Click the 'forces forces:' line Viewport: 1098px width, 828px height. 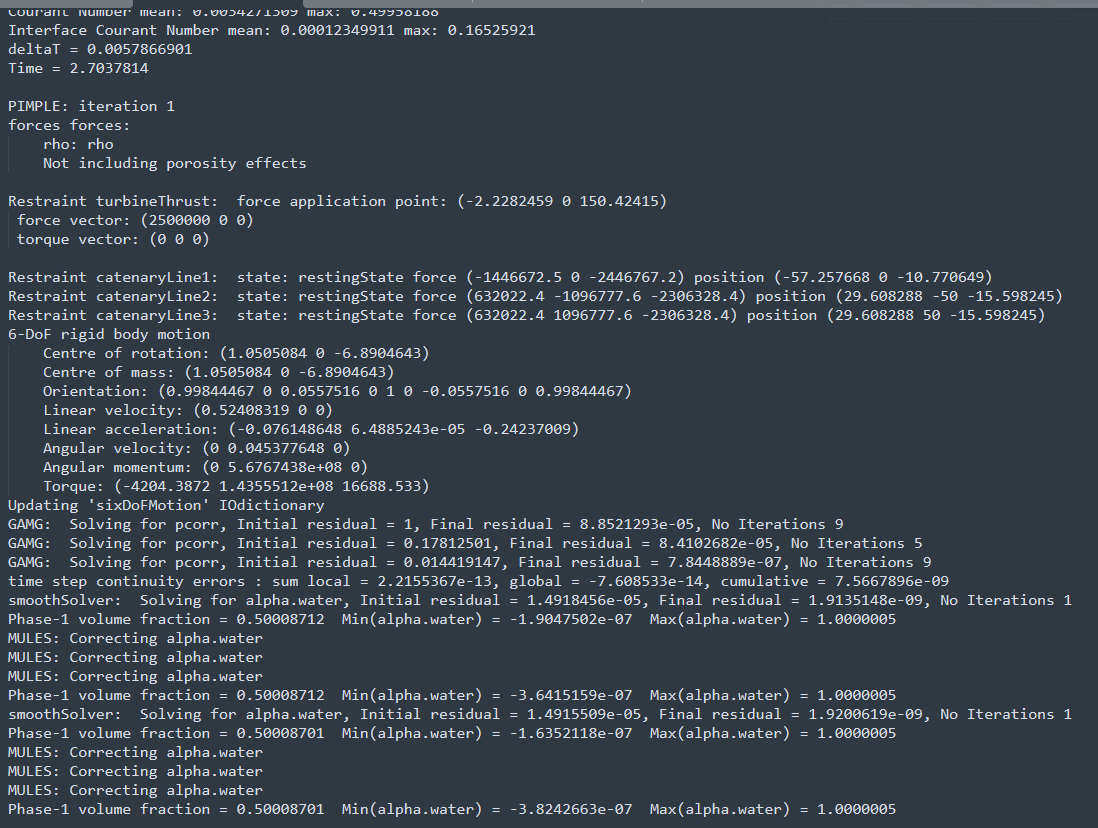point(69,125)
